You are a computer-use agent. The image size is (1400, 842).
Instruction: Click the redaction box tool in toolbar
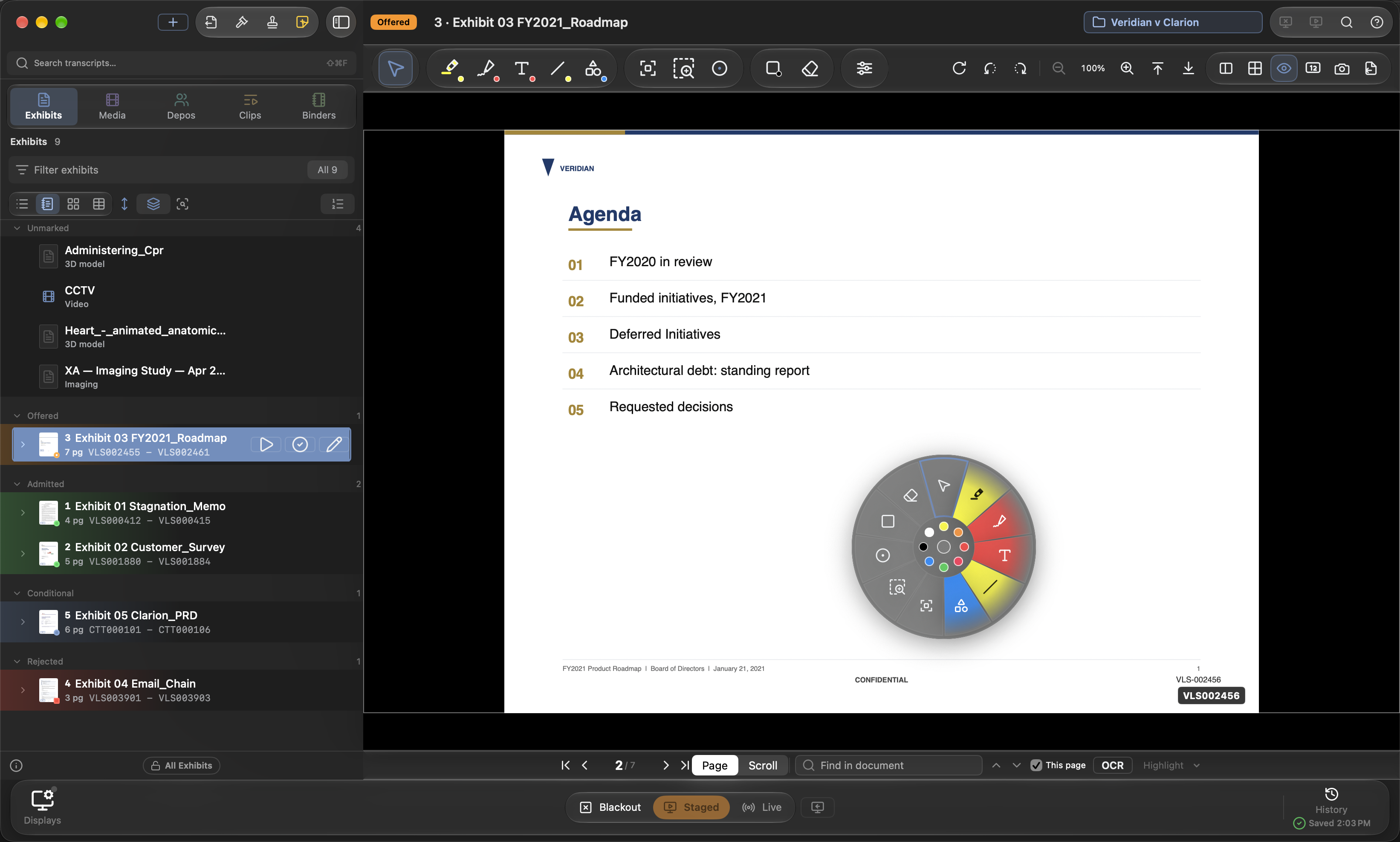773,69
